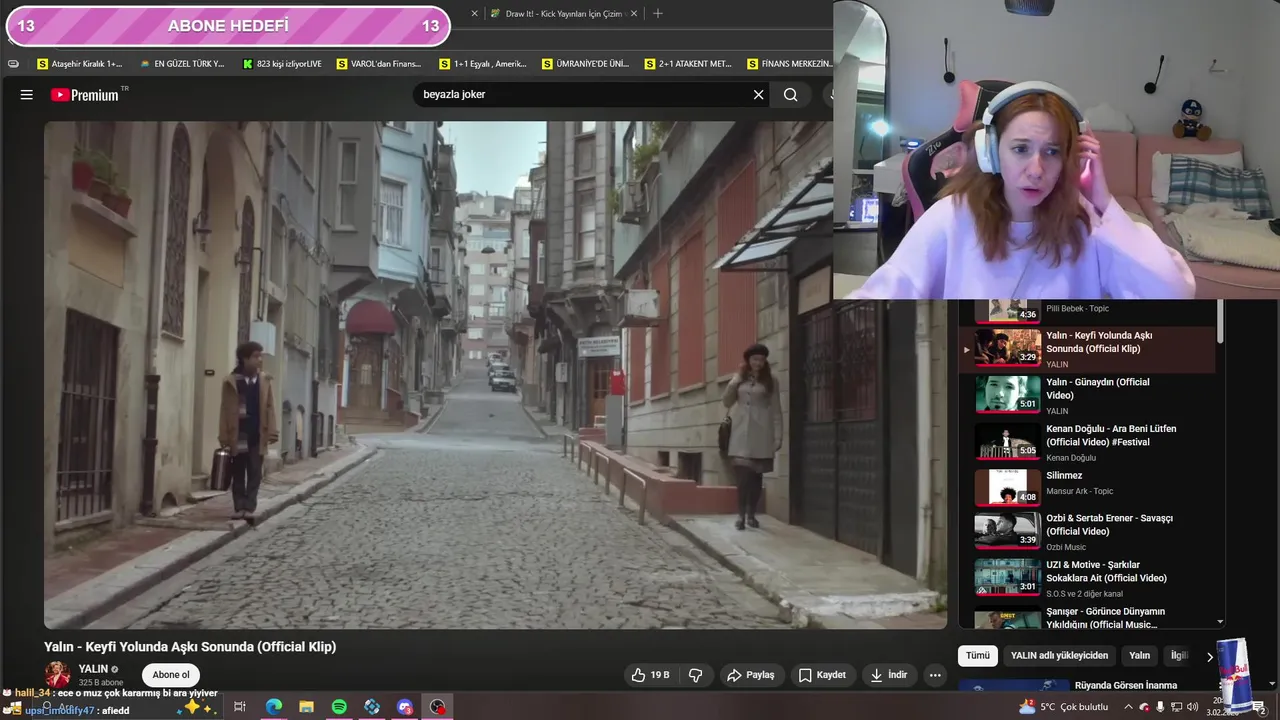Open the YALIN channel name link

(x=93, y=669)
